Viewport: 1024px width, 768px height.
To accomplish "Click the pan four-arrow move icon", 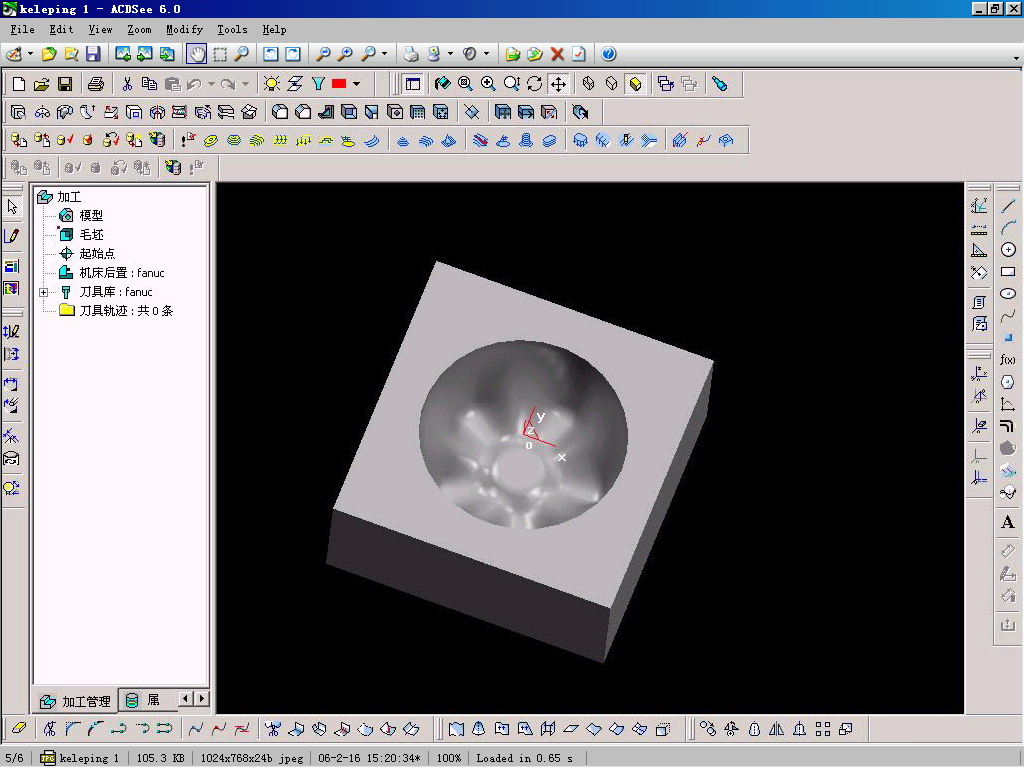I will click(x=558, y=84).
